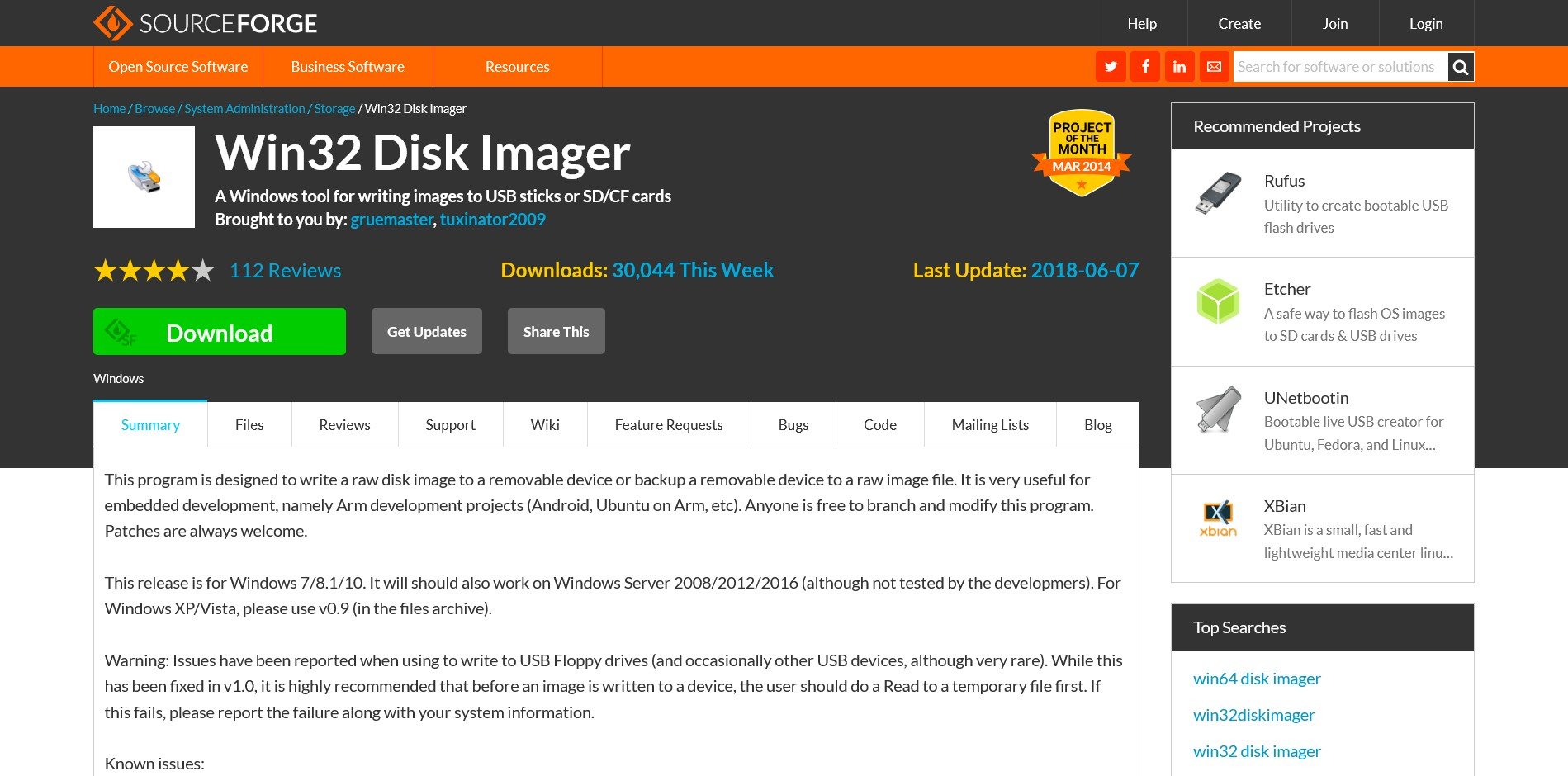
Task: Open the XBian recommended project
Action: coord(1322,528)
